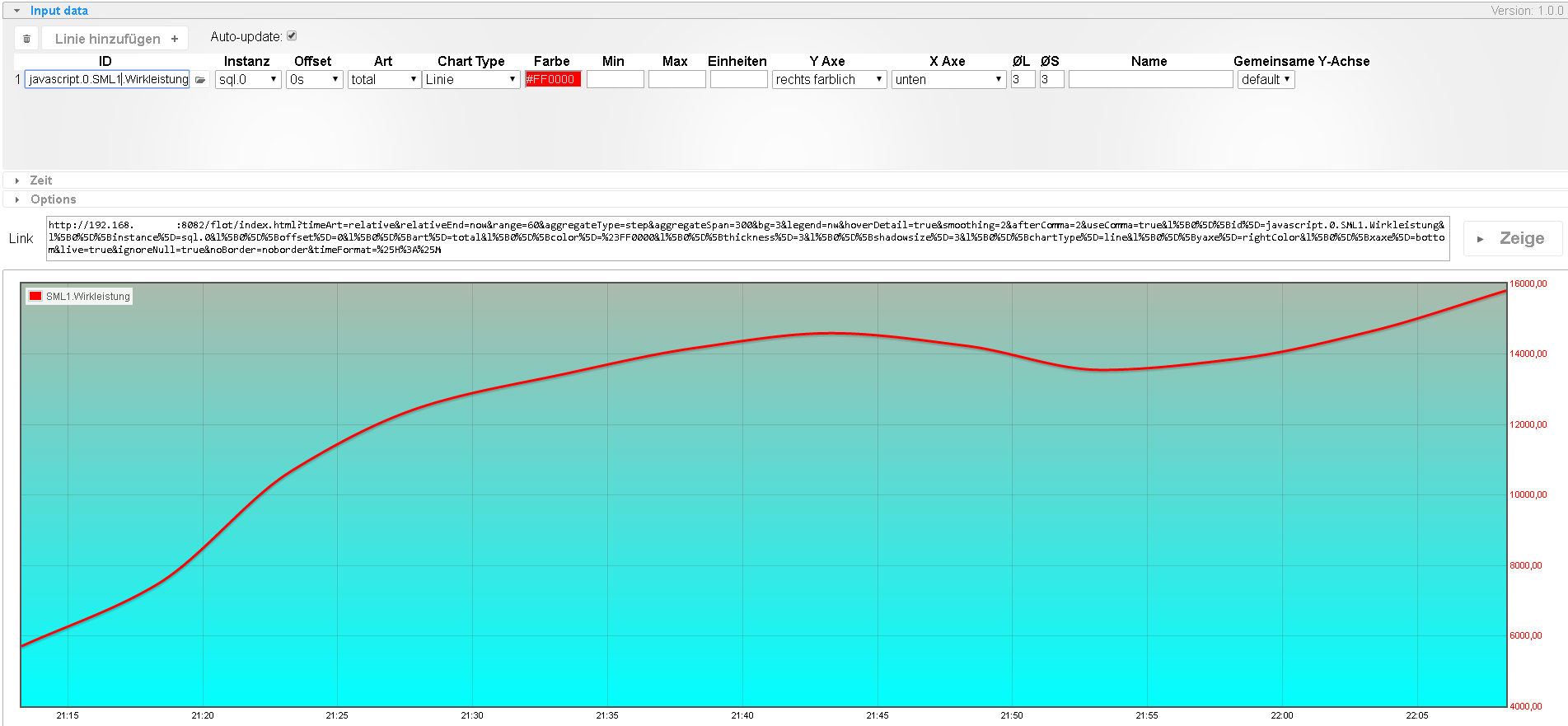Open the Offset dropdown
The image size is (1568, 726).
point(314,80)
